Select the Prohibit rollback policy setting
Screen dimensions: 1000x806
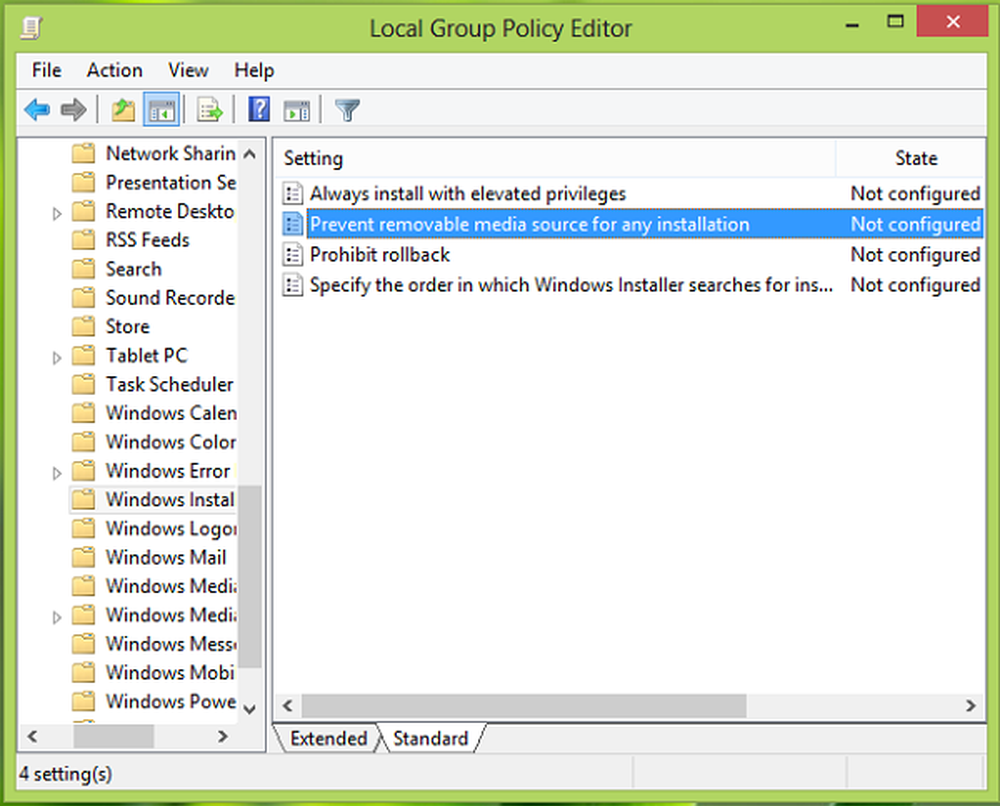(x=379, y=255)
